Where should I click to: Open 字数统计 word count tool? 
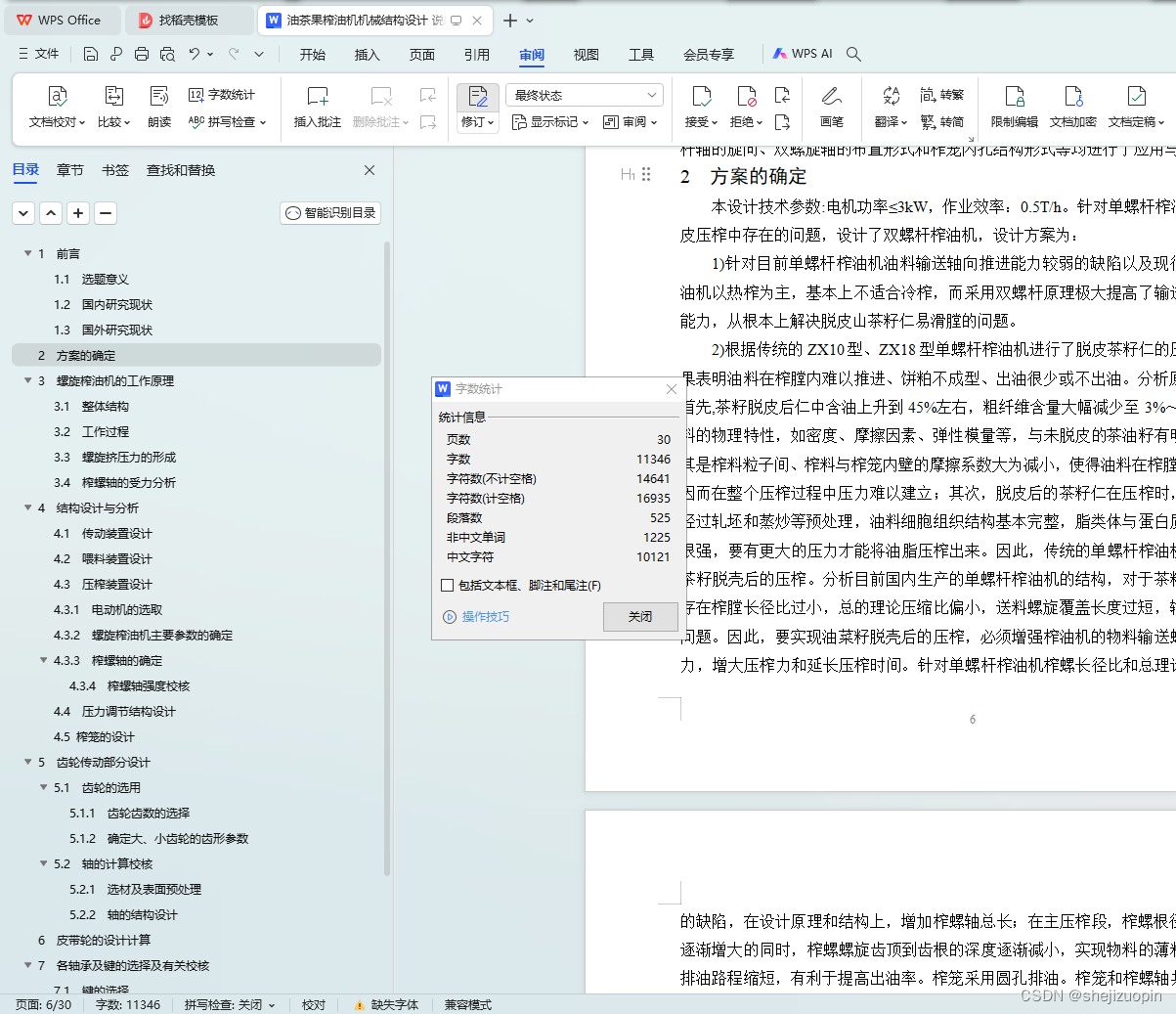point(222,95)
